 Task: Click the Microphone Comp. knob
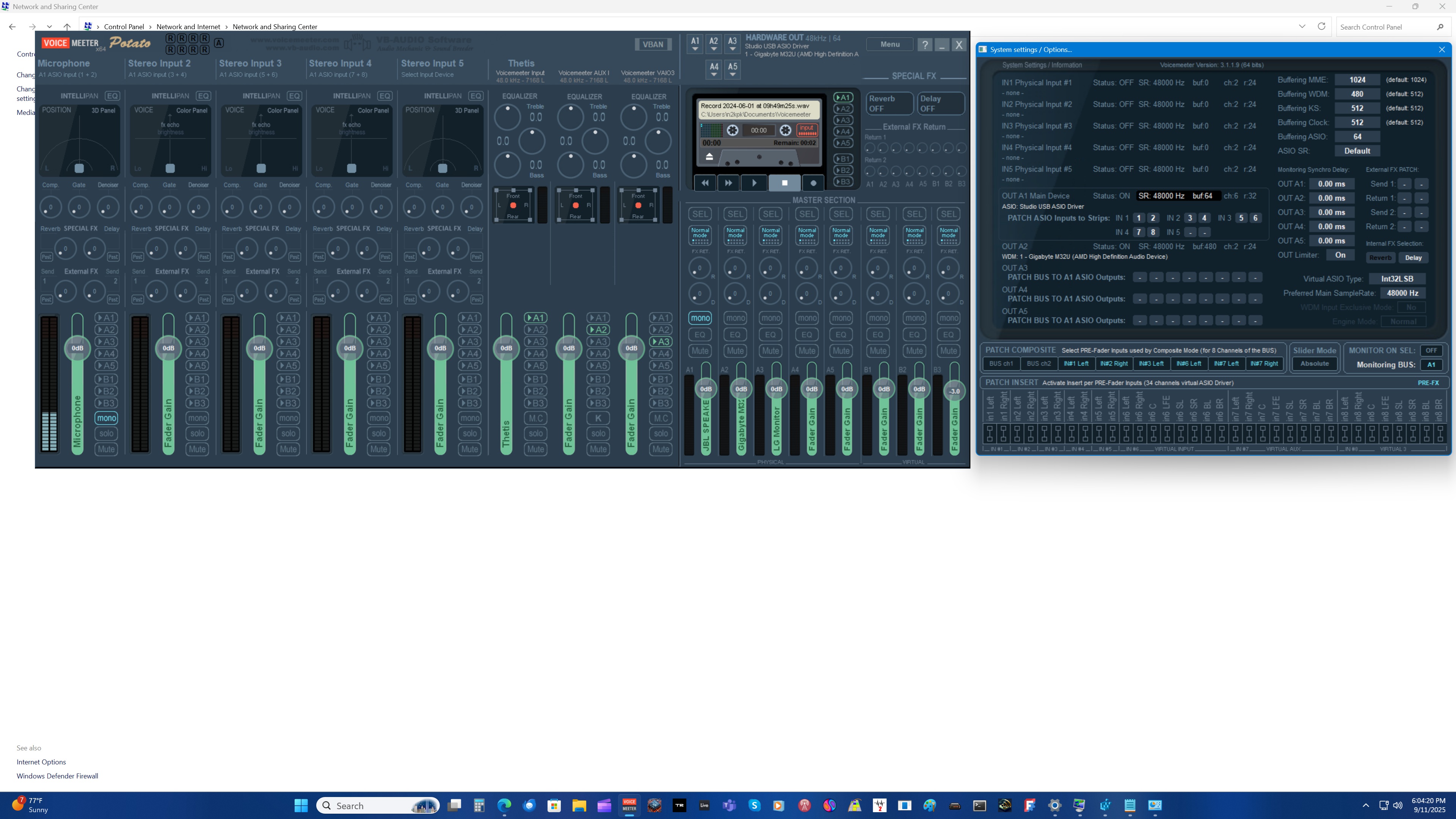click(50, 207)
